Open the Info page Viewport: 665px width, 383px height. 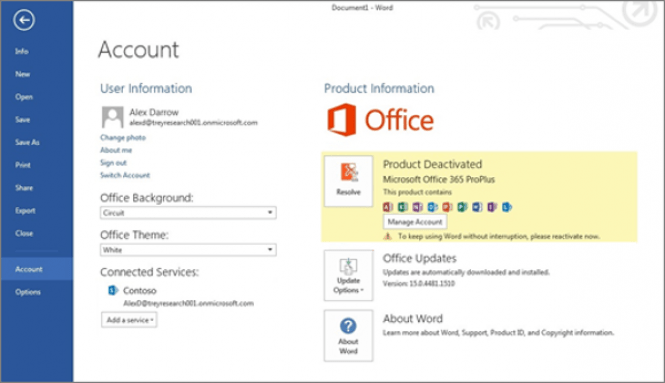22,51
